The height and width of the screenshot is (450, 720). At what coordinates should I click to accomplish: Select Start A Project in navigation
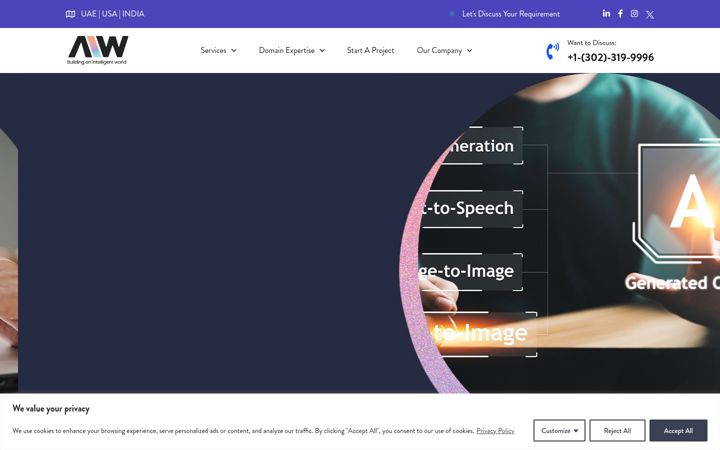[x=370, y=50]
